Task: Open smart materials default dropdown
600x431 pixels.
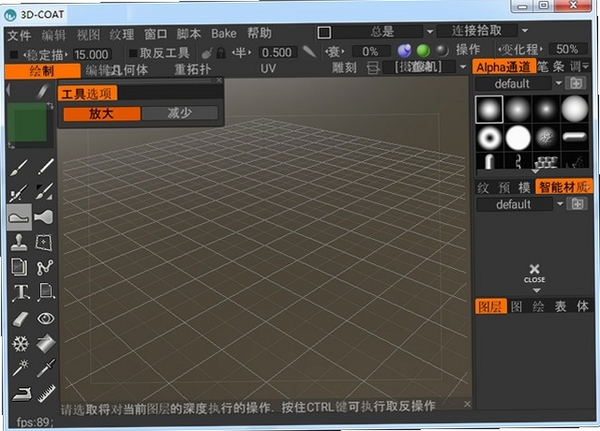Action: coord(560,204)
